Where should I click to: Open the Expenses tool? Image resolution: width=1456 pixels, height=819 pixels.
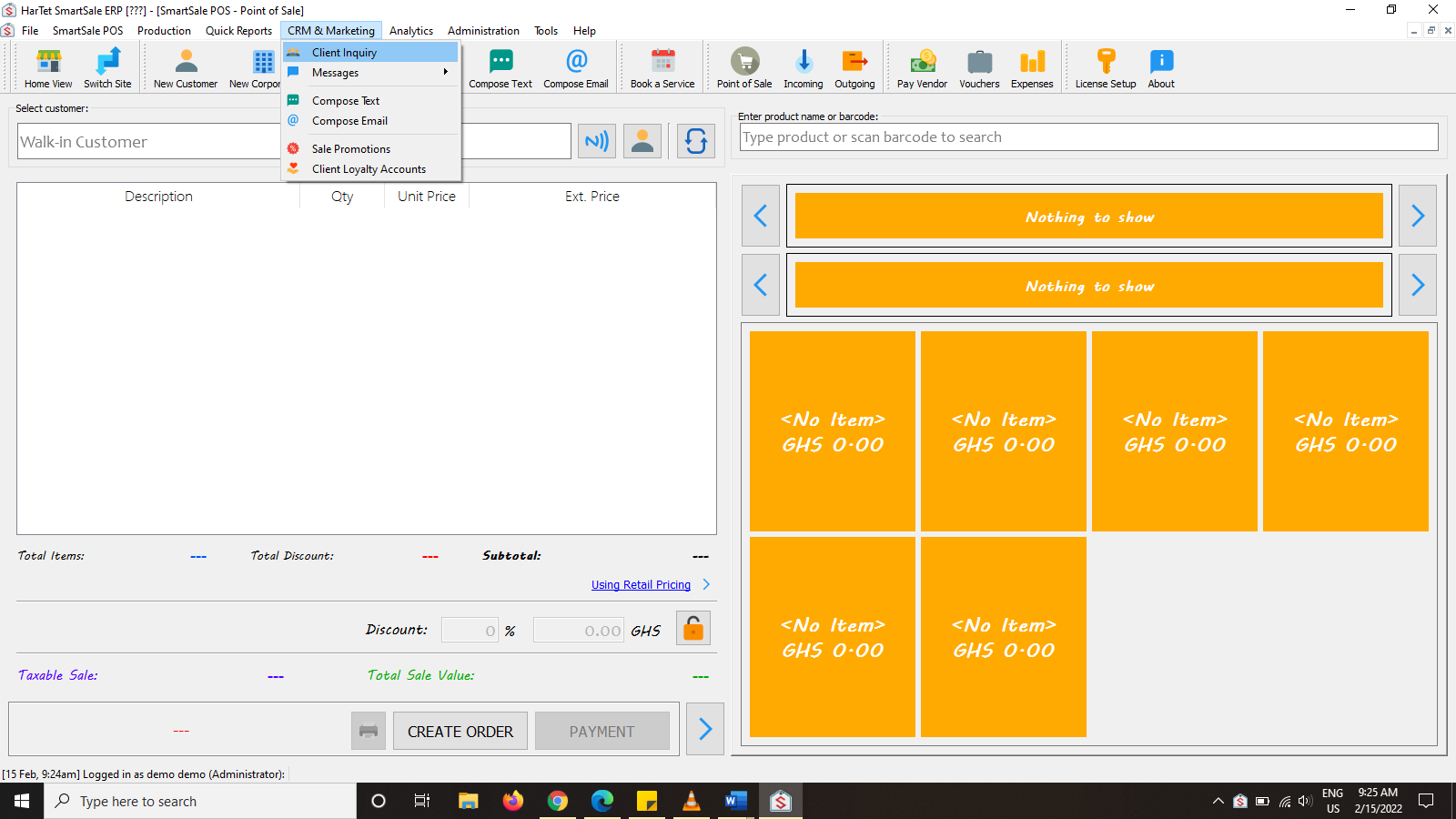[1031, 66]
